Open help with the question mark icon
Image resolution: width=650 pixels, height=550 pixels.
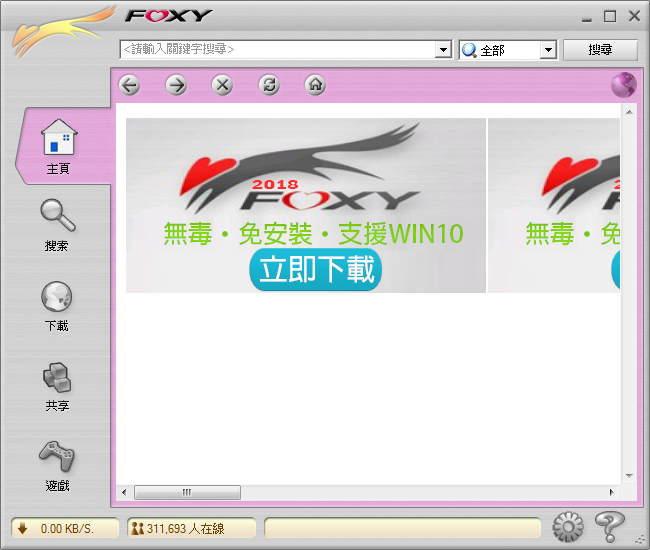609,526
